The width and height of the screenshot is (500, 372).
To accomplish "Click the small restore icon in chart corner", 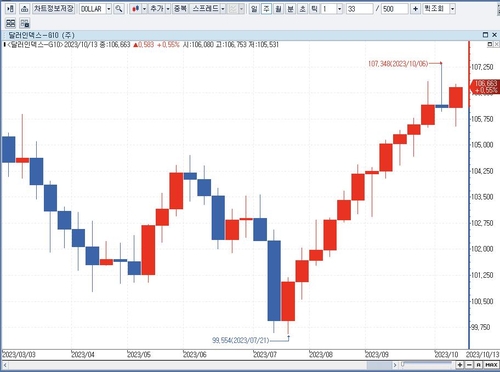I will tap(490, 44).
